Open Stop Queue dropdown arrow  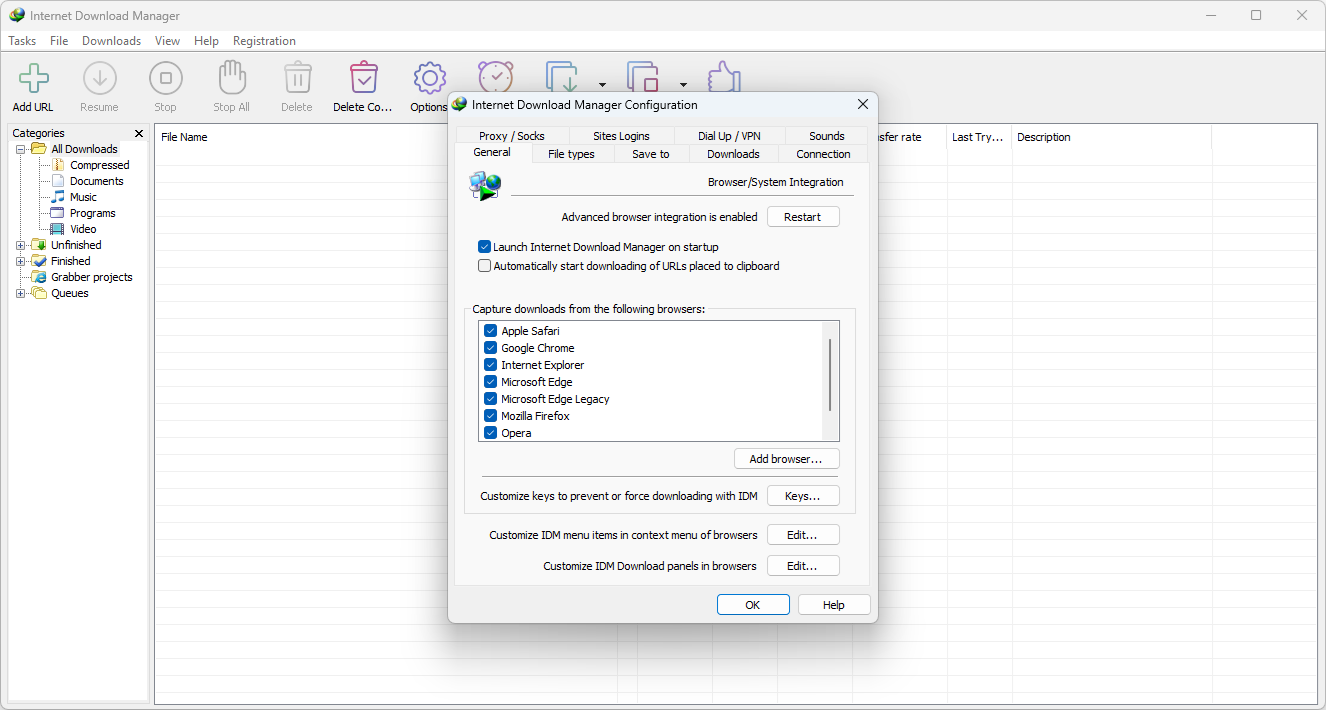683,85
